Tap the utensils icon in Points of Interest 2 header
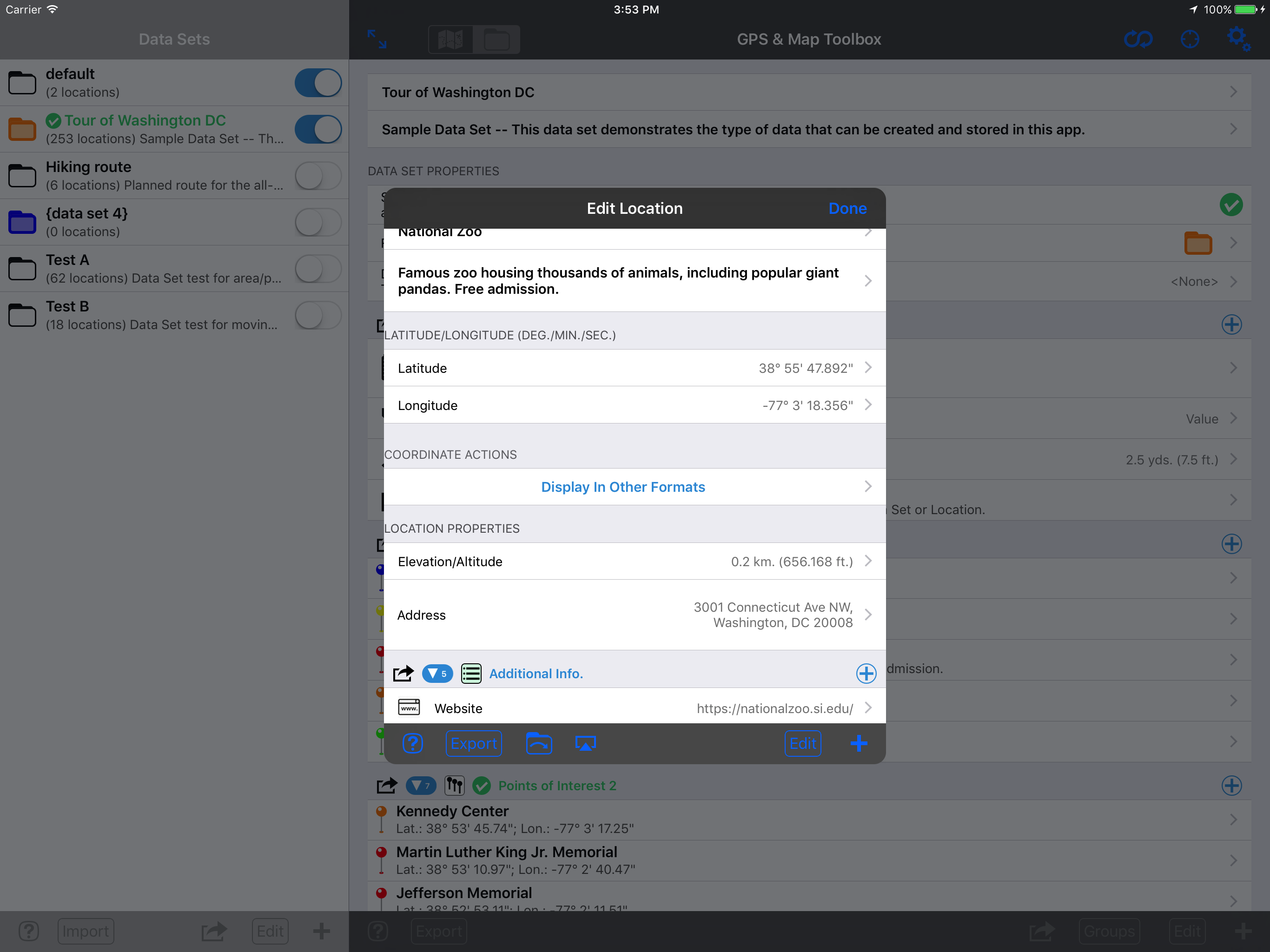This screenshot has width=1270, height=952. tap(455, 785)
